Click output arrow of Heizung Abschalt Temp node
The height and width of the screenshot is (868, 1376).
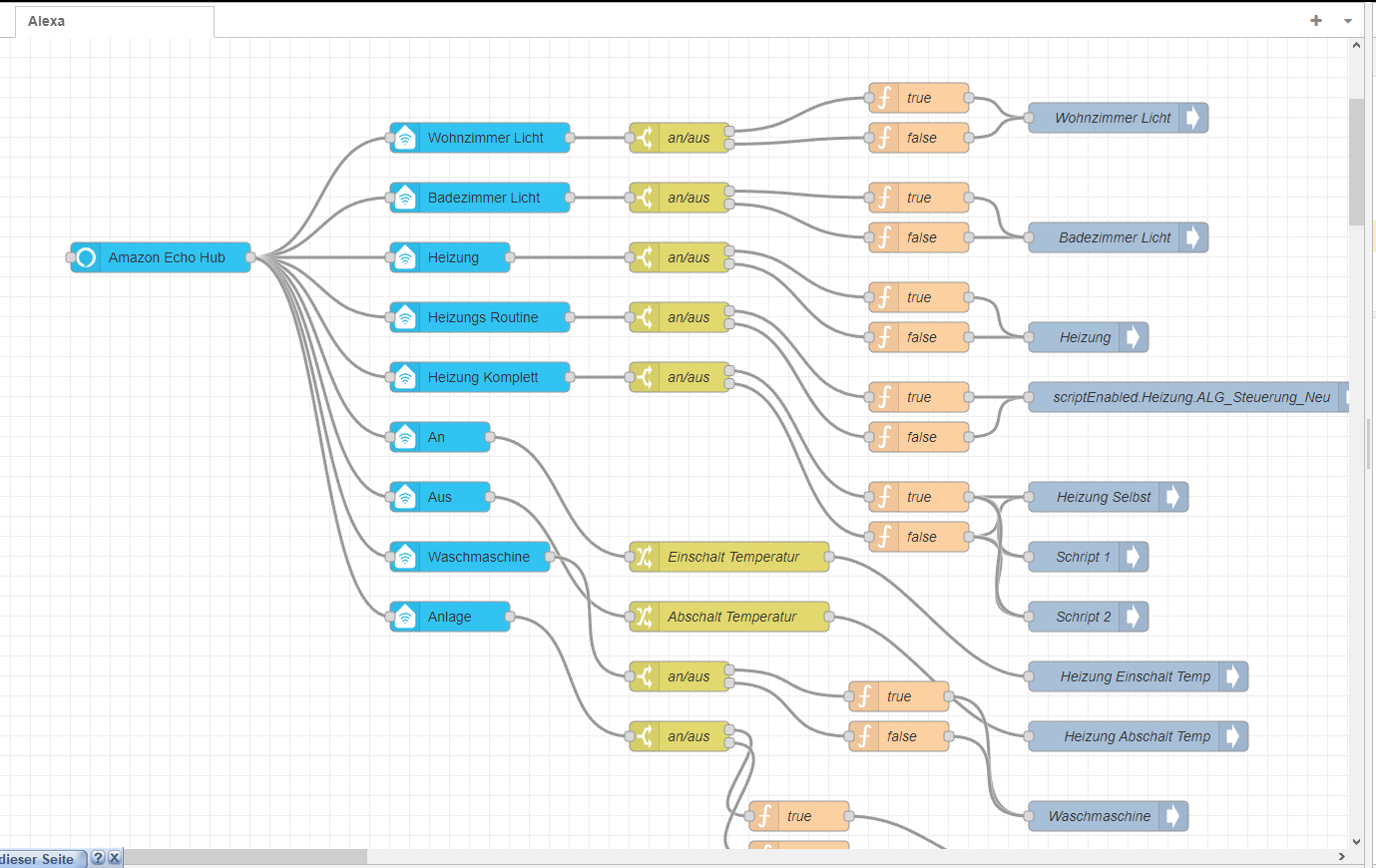[x=1232, y=736]
